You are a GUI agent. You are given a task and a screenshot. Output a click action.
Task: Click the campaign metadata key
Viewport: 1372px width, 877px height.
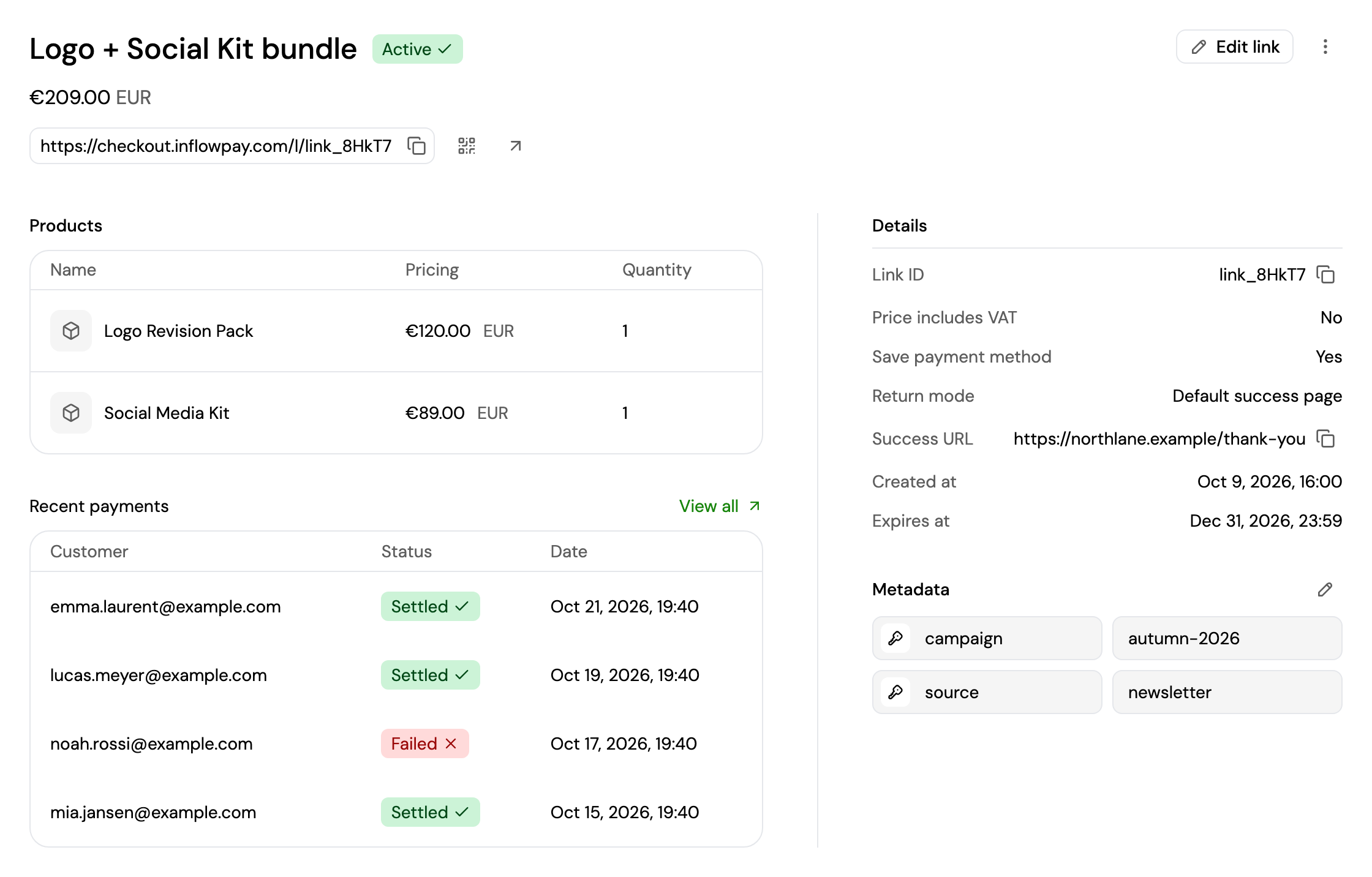987,638
